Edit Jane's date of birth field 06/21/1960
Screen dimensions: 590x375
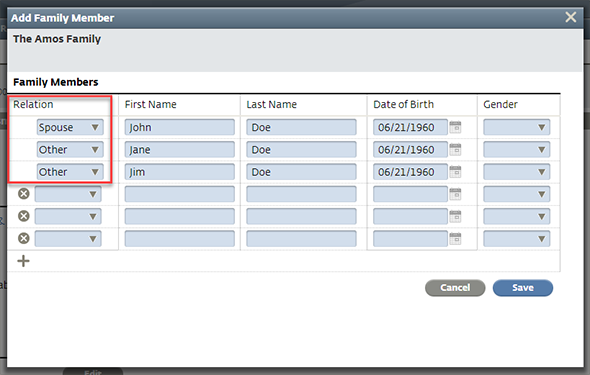[410, 149]
